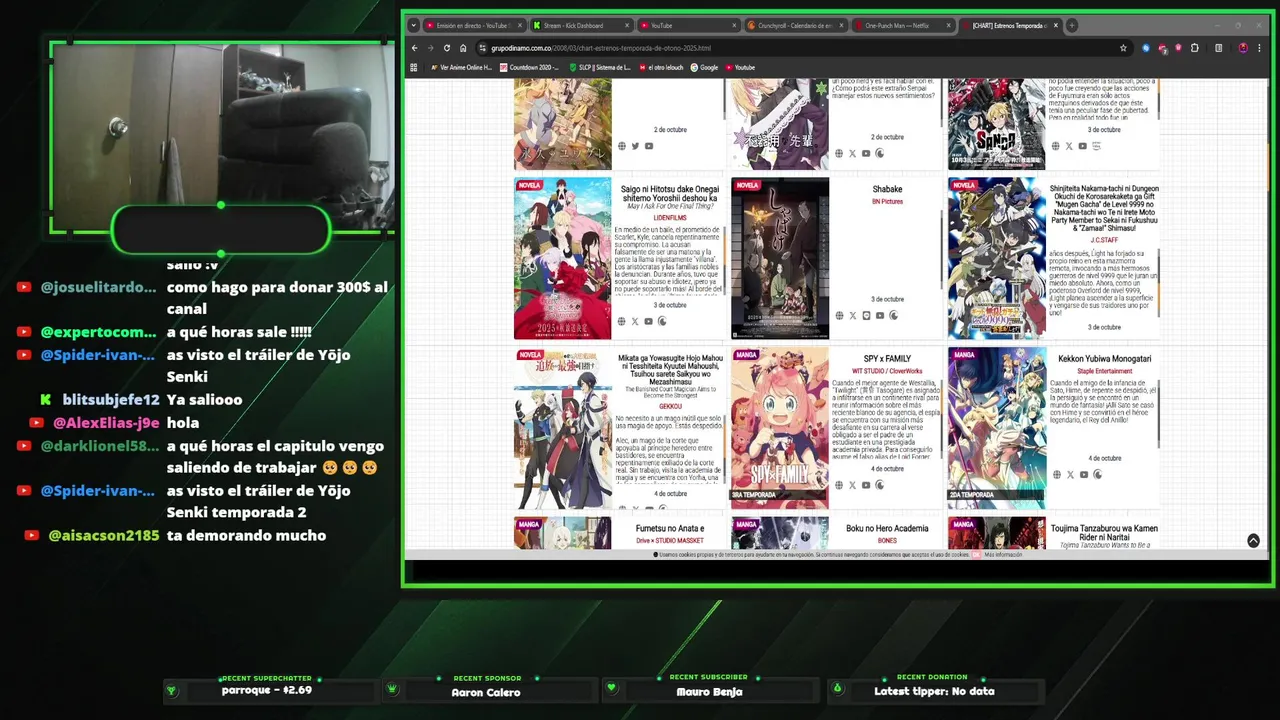1280x720 pixels.
Task: Open the BN Pictures studio link
Action: coord(887,201)
